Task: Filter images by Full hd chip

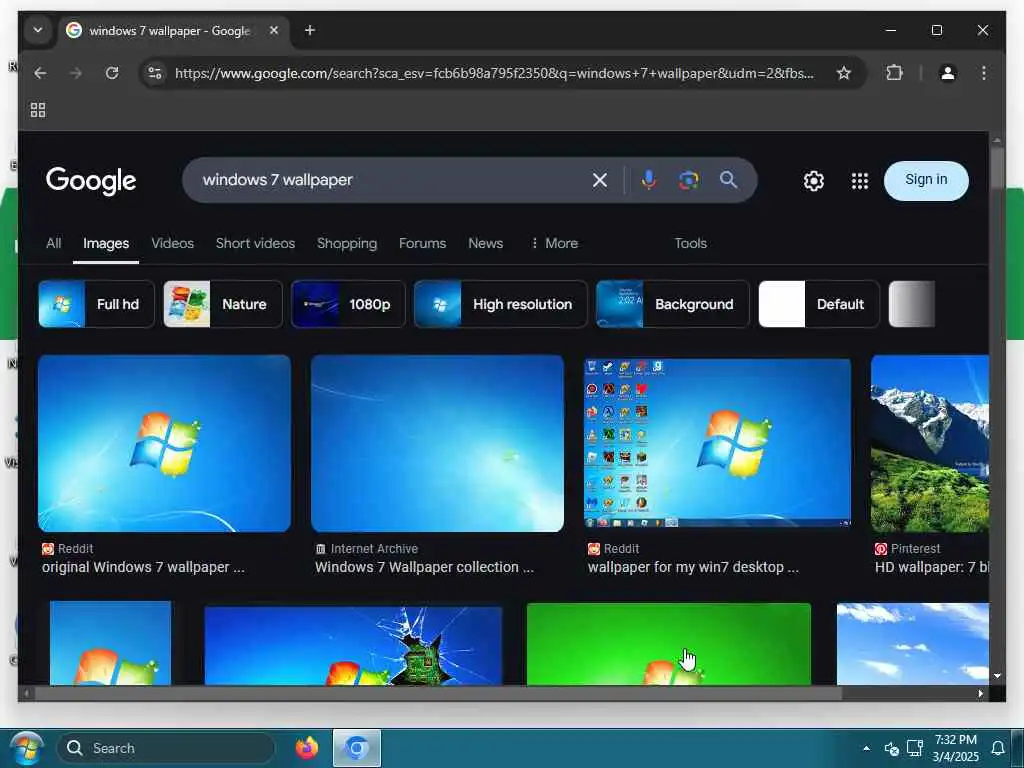Action: (x=96, y=304)
